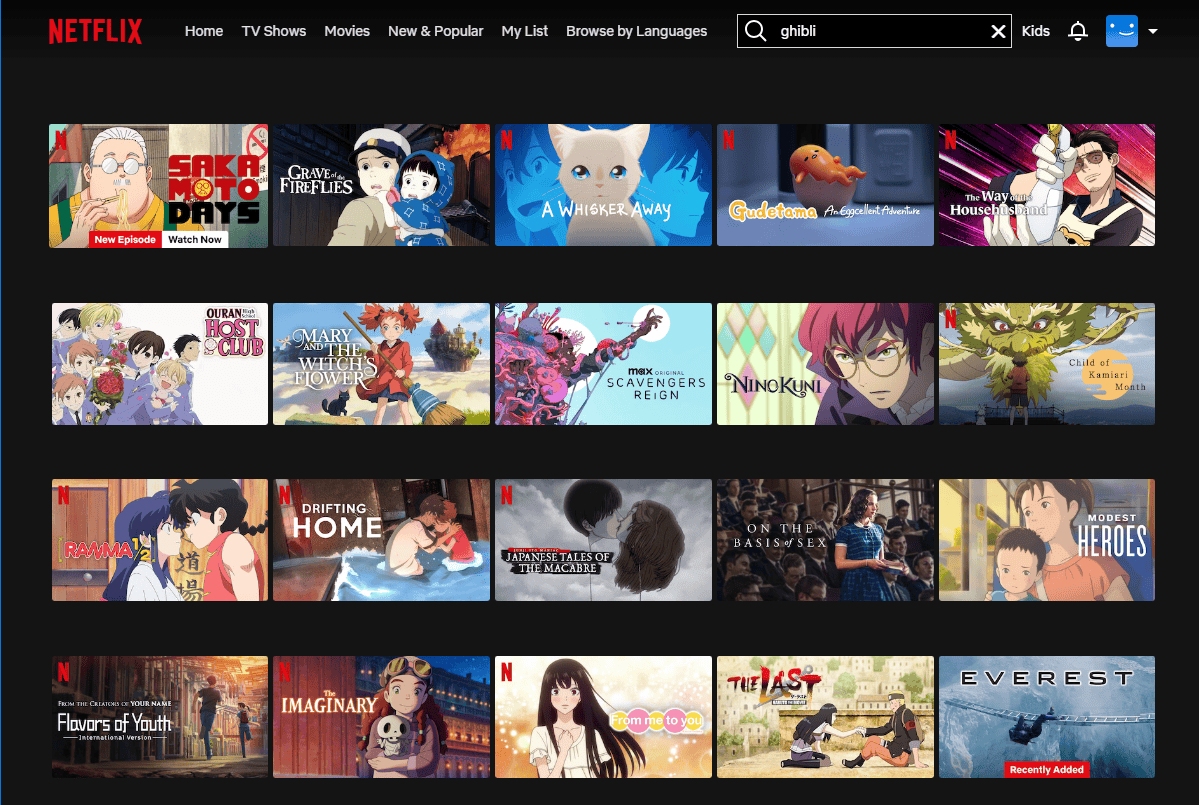Click the search magnifier icon
This screenshot has width=1199, height=805.
coord(755,31)
